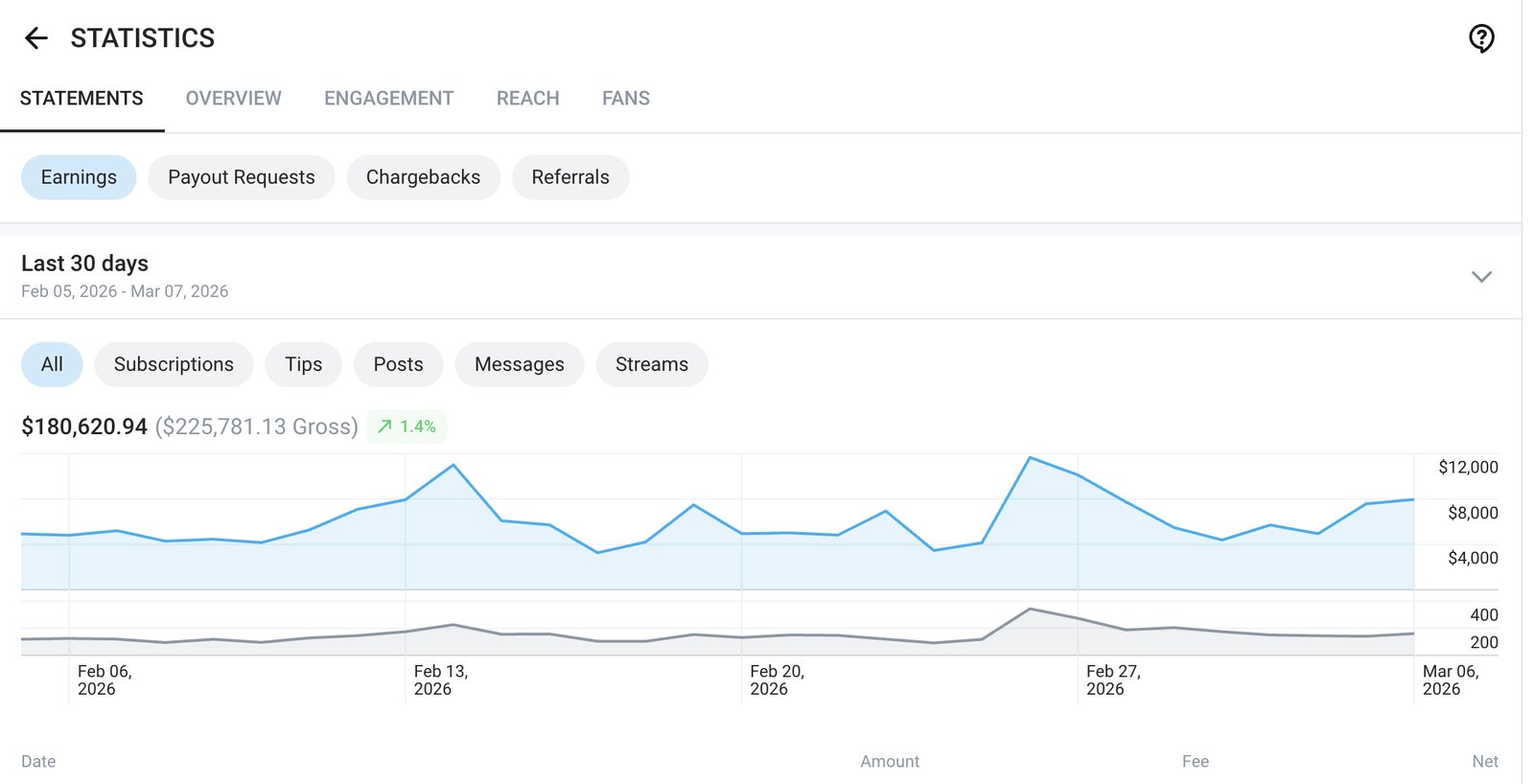
Task: Click the Feb 27, 2026 axis label
Action: click(1113, 680)
